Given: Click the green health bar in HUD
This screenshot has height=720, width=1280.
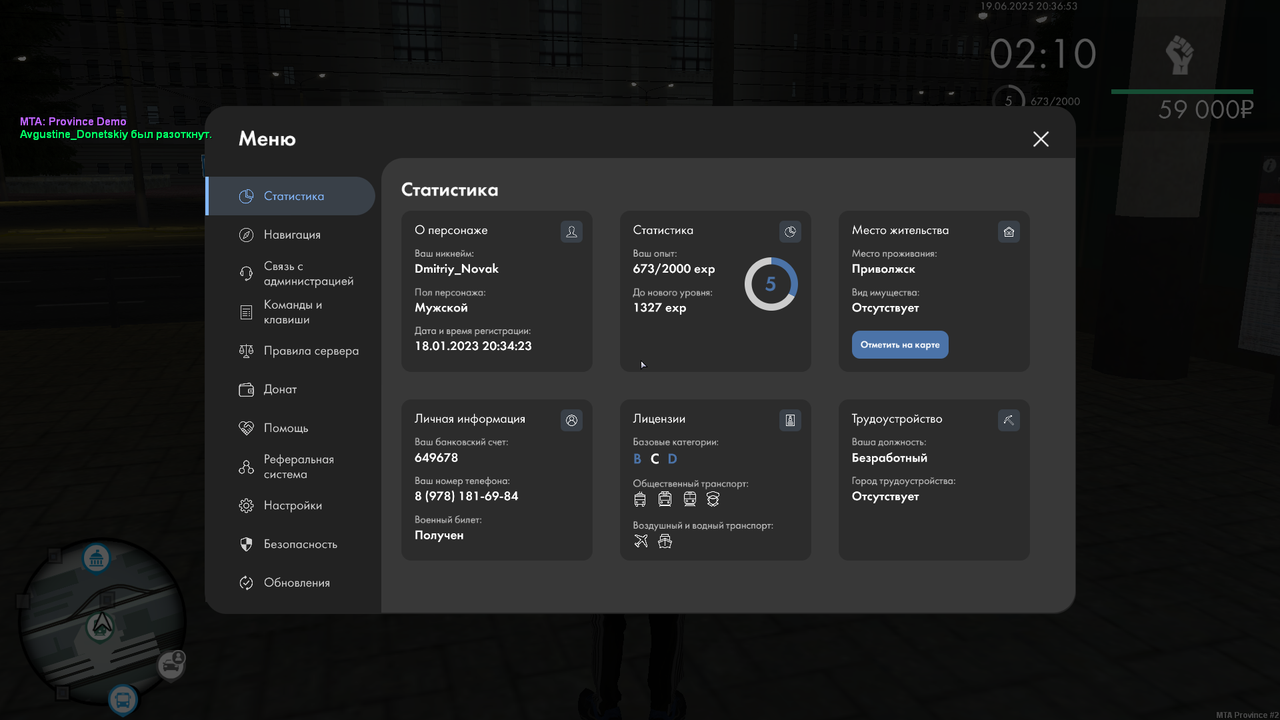Looking at the screenshot, I should coord(1182,92).
